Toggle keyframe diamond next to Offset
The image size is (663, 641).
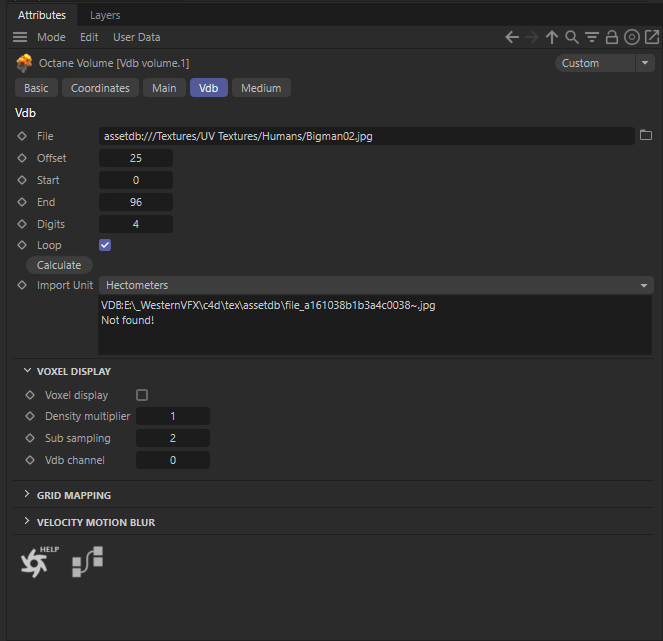(22, 158)
